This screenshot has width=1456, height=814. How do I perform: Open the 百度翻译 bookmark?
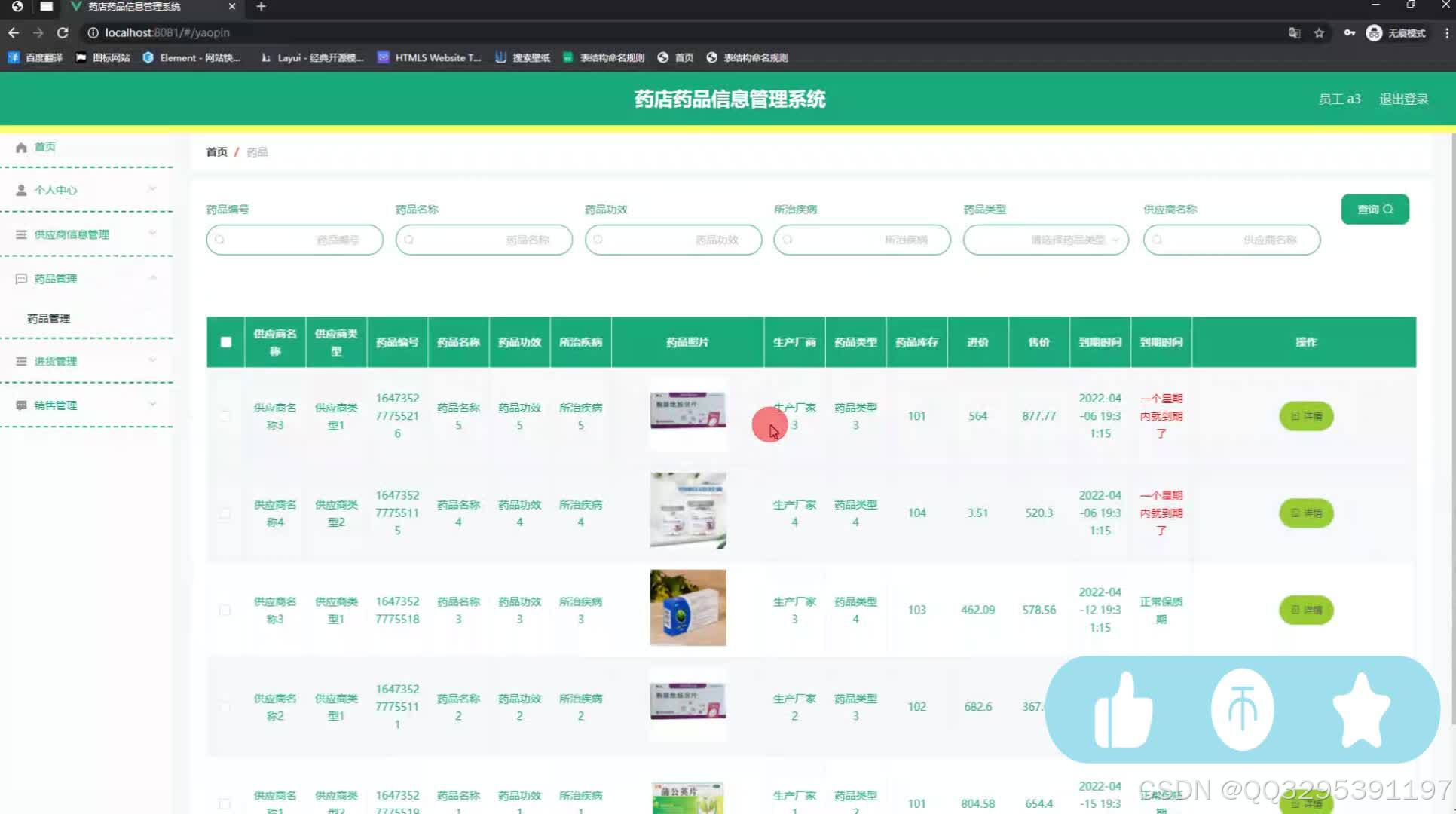pos(35,57)
